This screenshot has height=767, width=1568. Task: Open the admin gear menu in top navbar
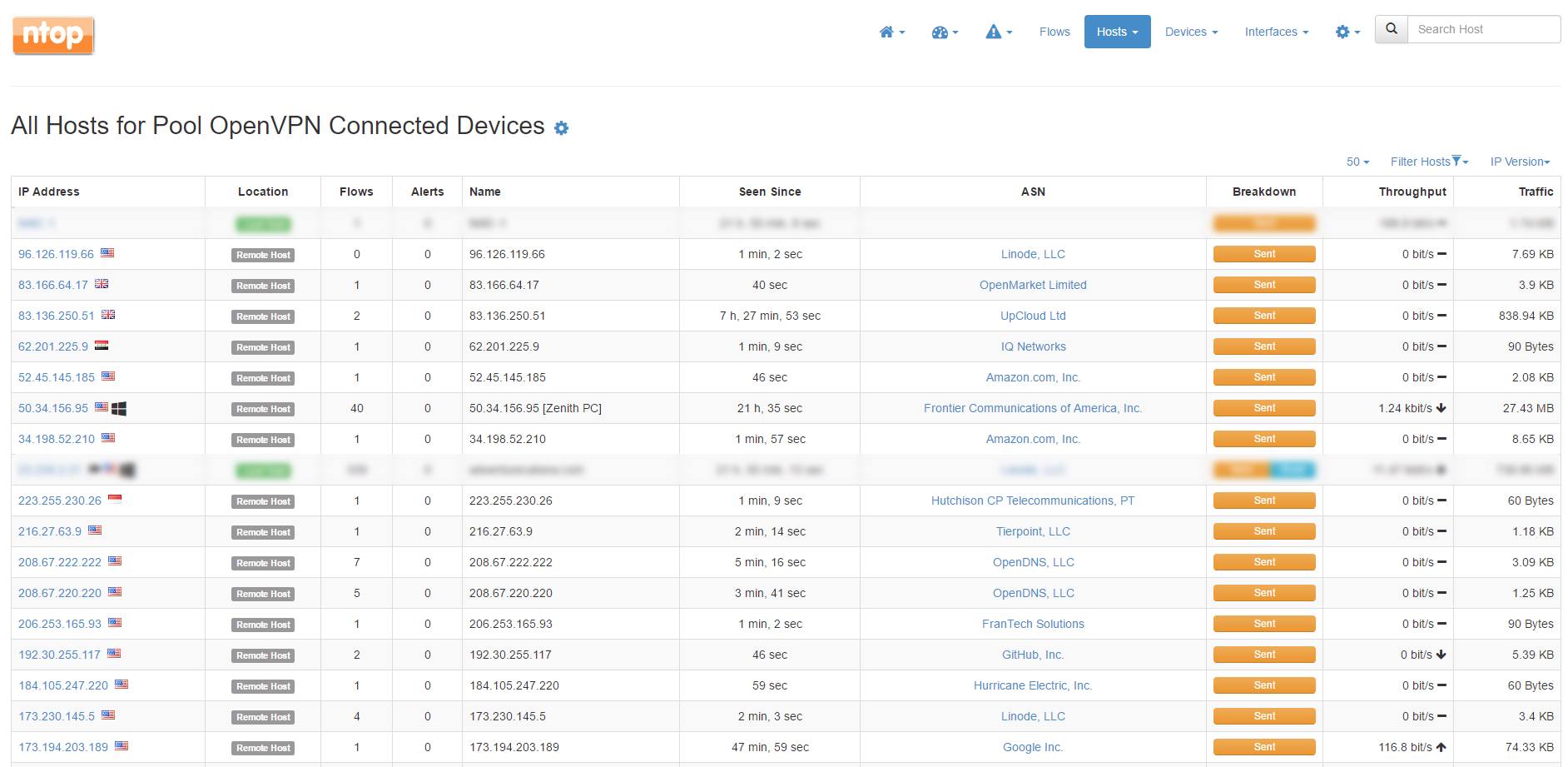(x=1344, y=32)
